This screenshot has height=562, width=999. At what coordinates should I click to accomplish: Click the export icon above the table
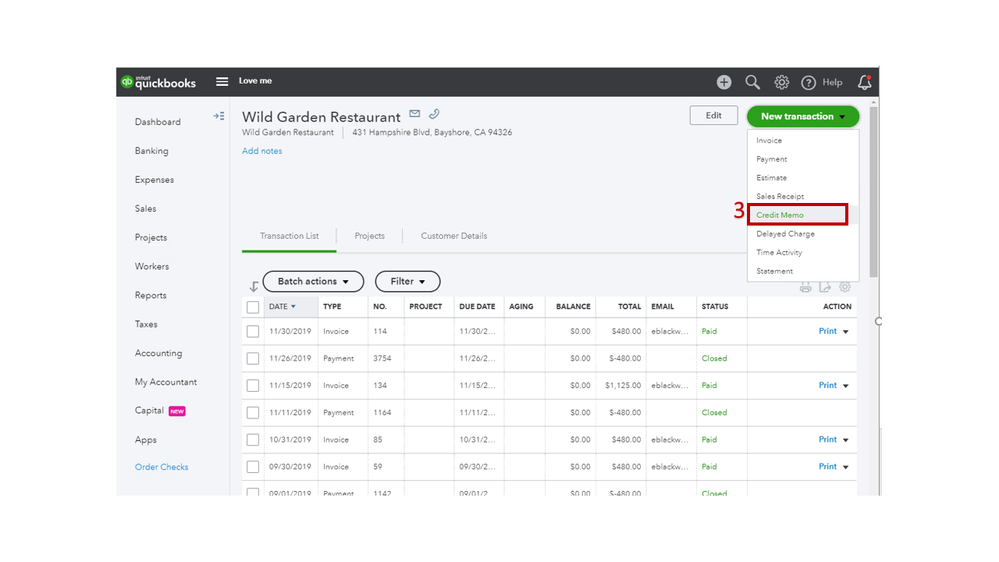pos(825,287)
